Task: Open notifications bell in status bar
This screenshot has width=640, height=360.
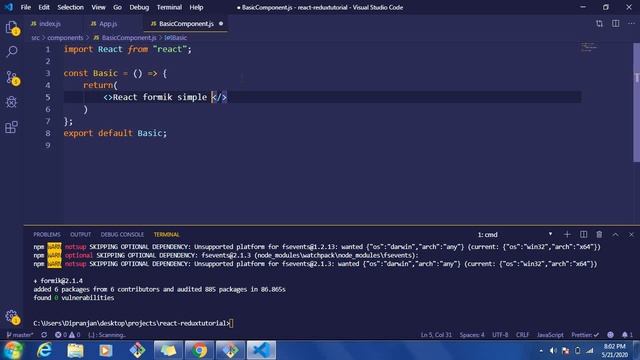Action: (627, 335)
